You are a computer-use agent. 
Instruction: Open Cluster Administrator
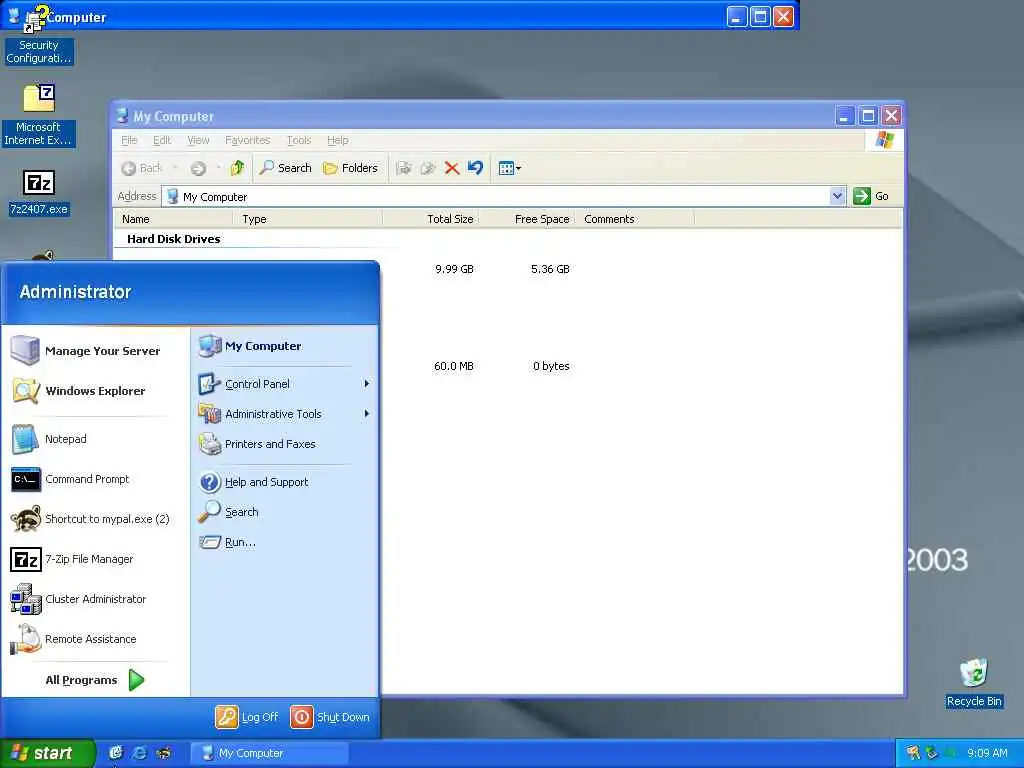pos(95,599)
